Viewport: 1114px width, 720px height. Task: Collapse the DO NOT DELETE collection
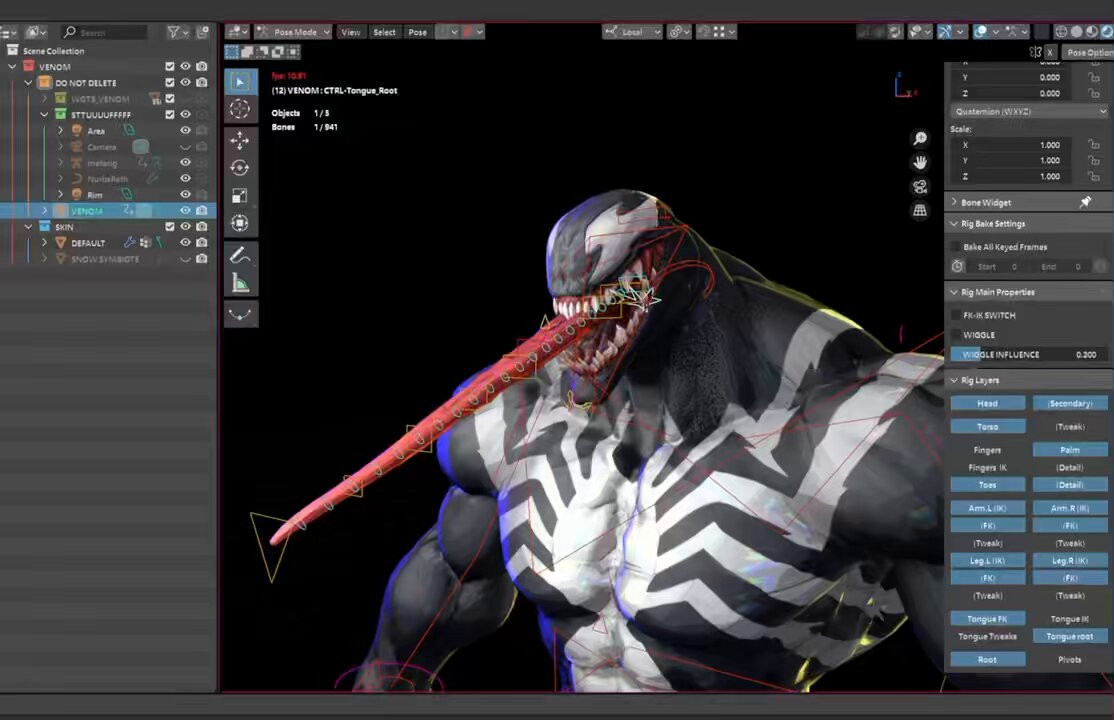(x=28, y=82)
